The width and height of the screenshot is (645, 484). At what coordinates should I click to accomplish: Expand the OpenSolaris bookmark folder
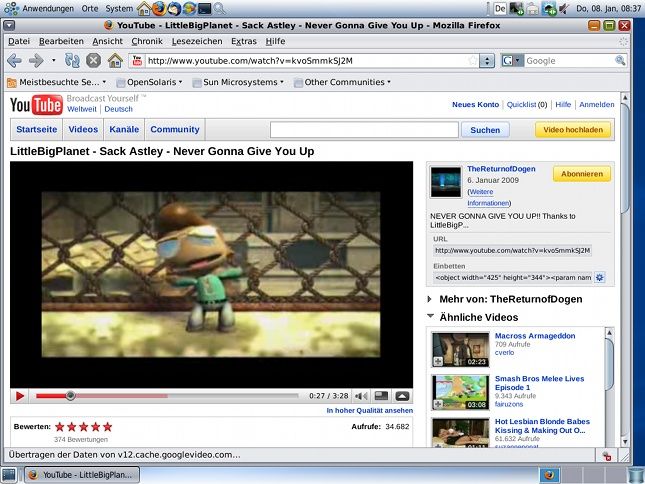click(149, 82)
